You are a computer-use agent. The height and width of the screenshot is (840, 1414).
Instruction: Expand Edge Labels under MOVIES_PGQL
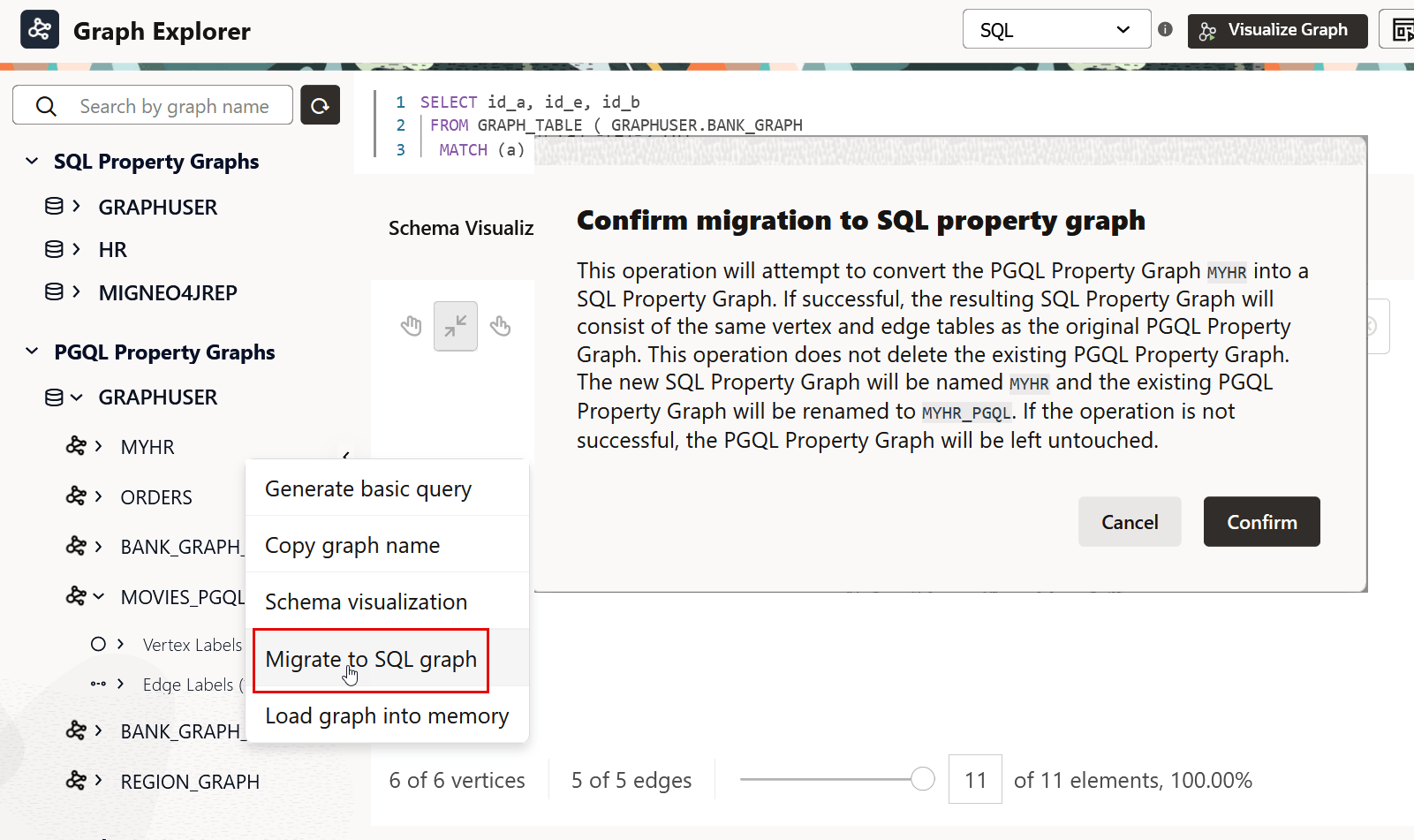coord(121,684)
